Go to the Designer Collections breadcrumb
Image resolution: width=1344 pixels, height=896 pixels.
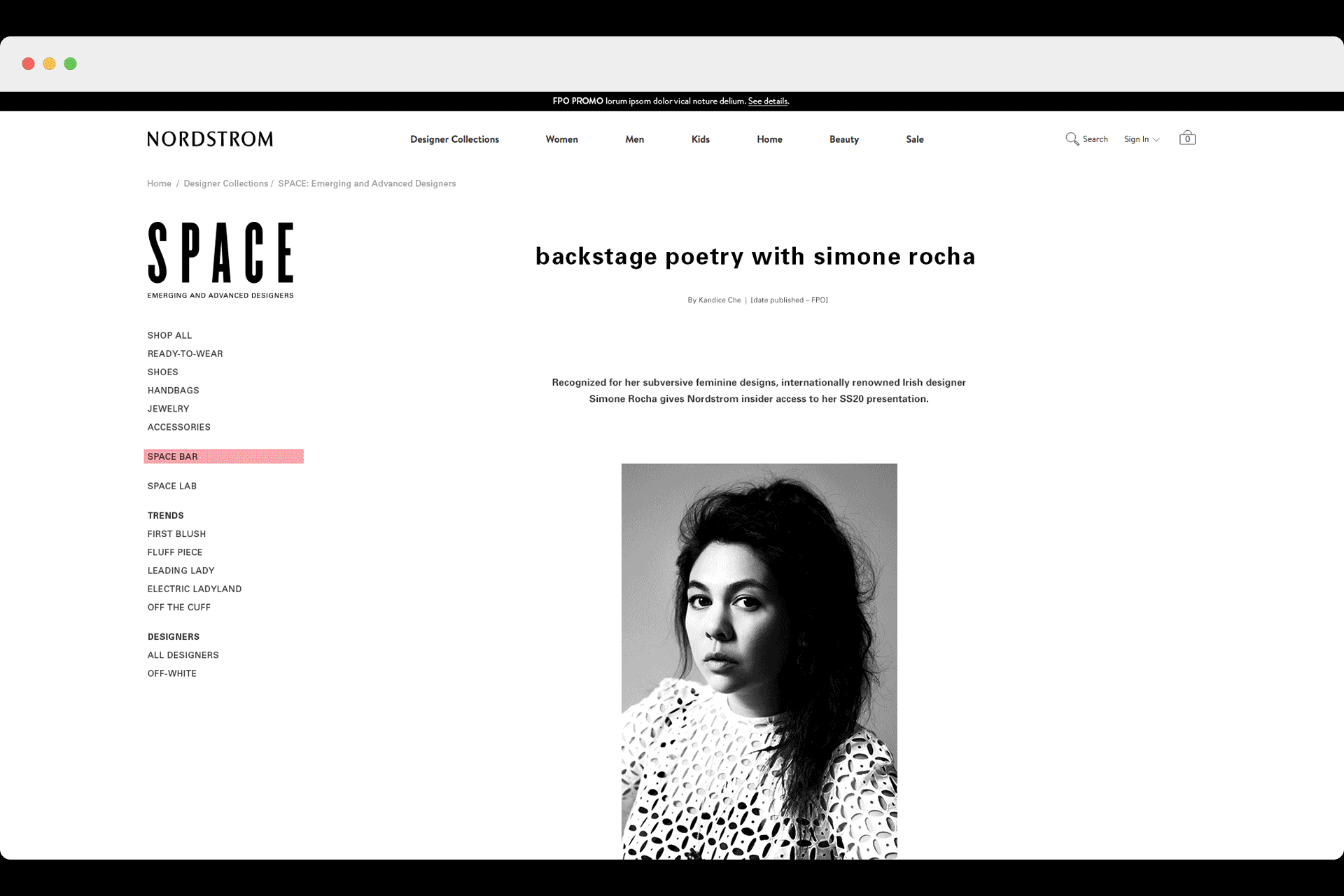225,183
